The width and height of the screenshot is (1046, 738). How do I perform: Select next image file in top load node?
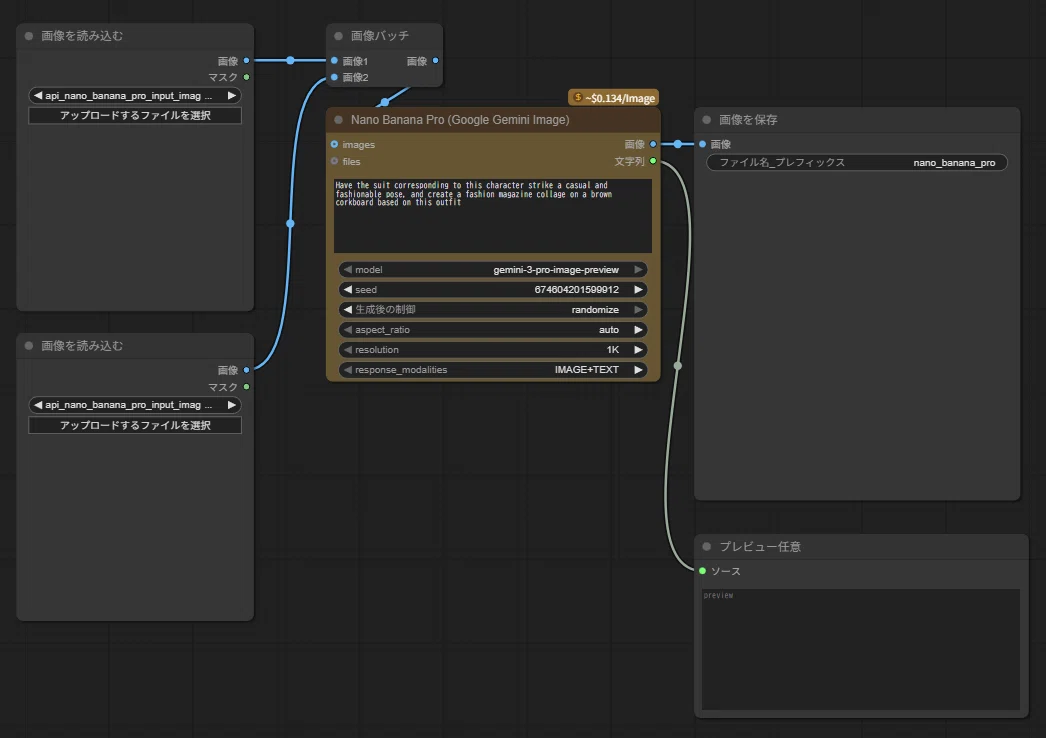[231, 95]
